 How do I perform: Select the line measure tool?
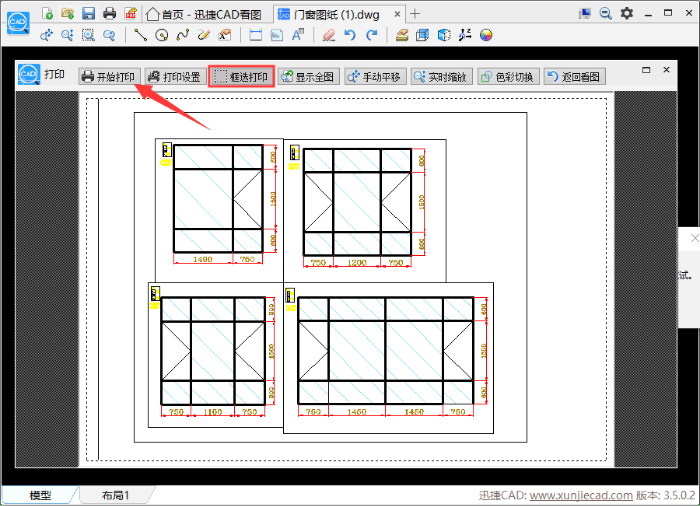pyautogui.click(x=141, y=35)
